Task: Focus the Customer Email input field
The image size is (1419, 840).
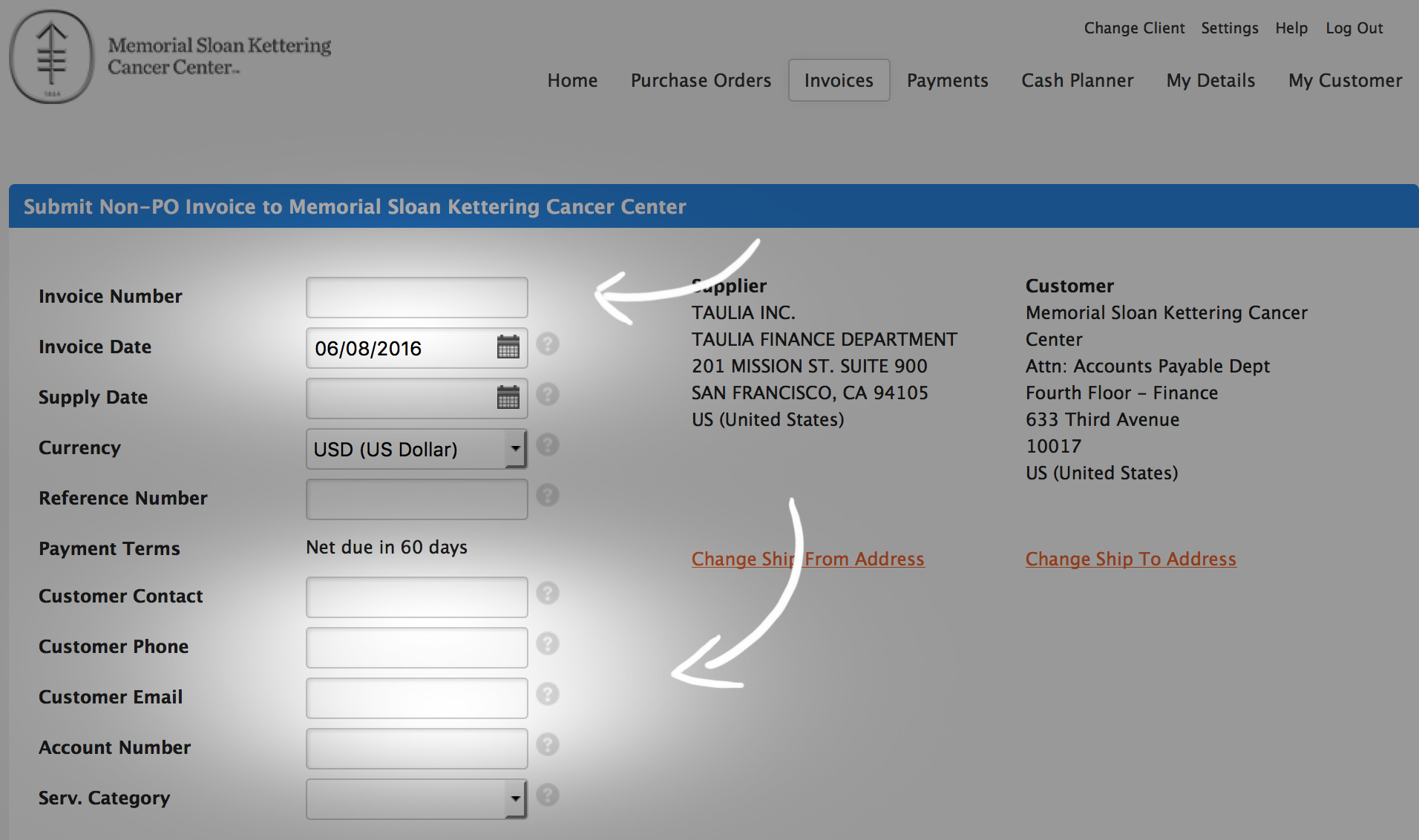Action: (x=416, y=698)
